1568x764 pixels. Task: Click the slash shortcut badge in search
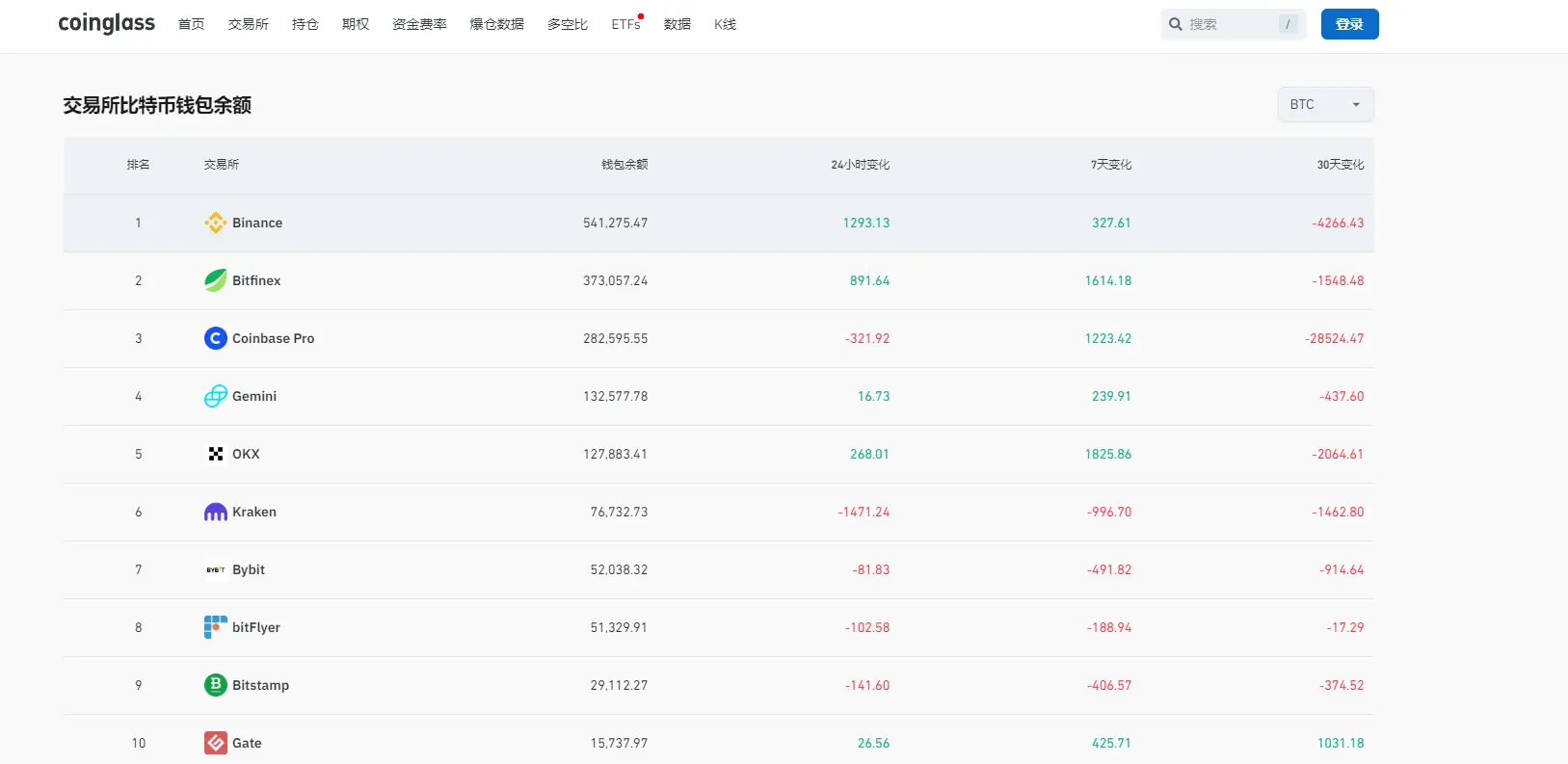1289,24
